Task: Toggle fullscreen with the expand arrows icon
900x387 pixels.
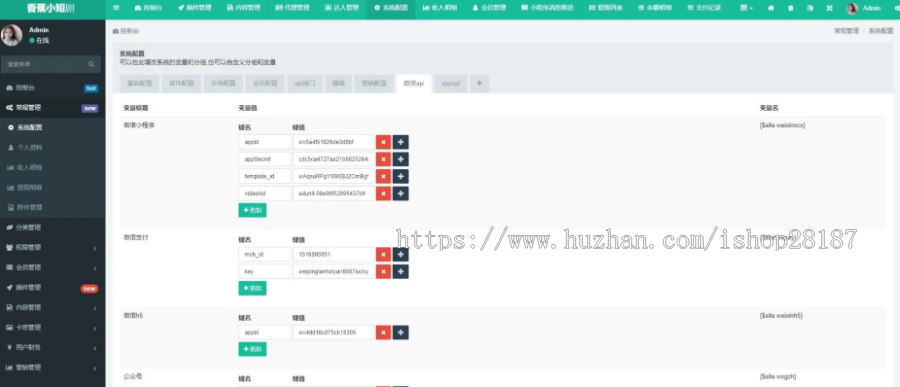Action: coord(829,9)
